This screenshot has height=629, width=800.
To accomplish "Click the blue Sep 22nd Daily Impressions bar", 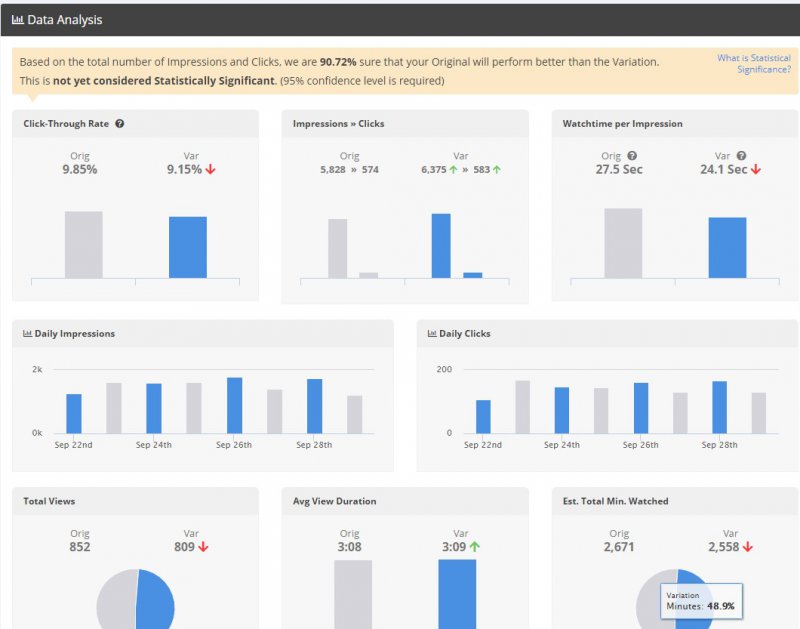I will 74,413.
